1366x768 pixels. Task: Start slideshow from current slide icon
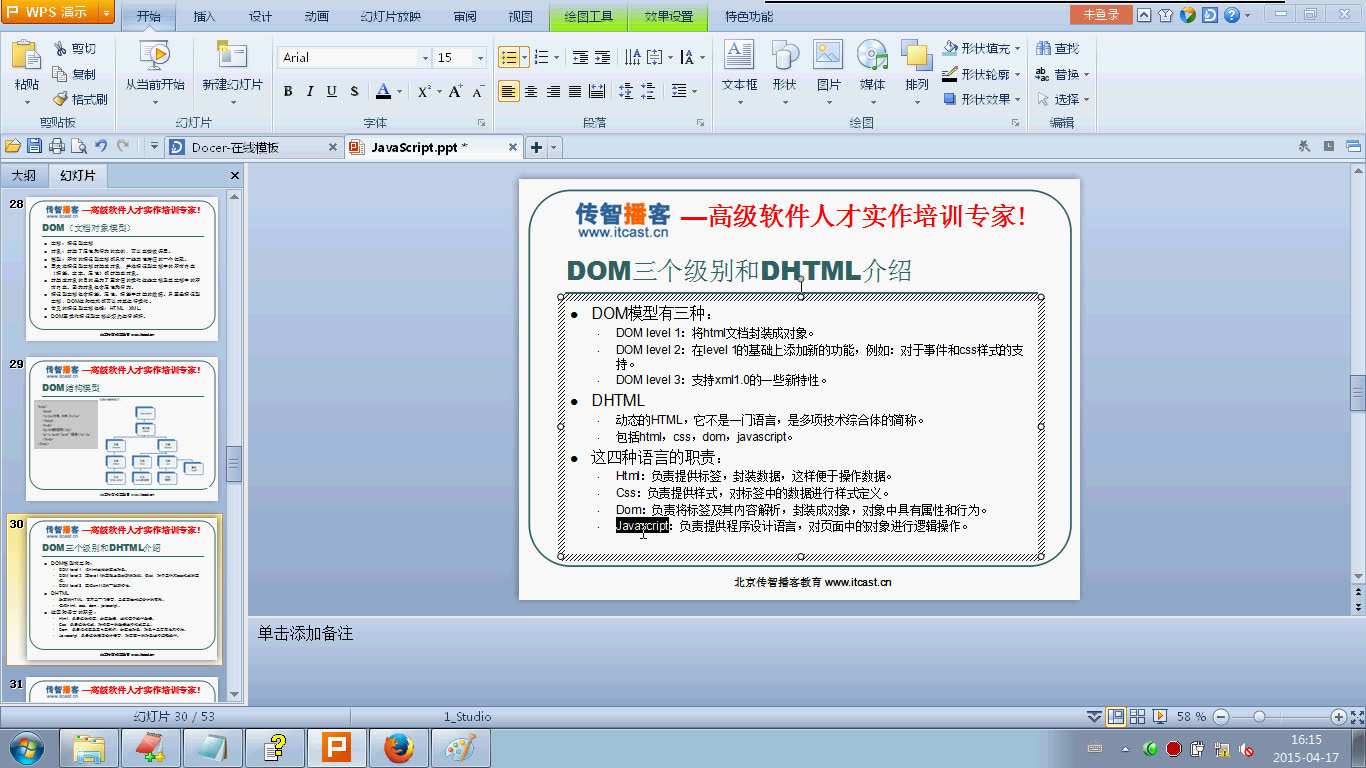(x=154, y=57)
